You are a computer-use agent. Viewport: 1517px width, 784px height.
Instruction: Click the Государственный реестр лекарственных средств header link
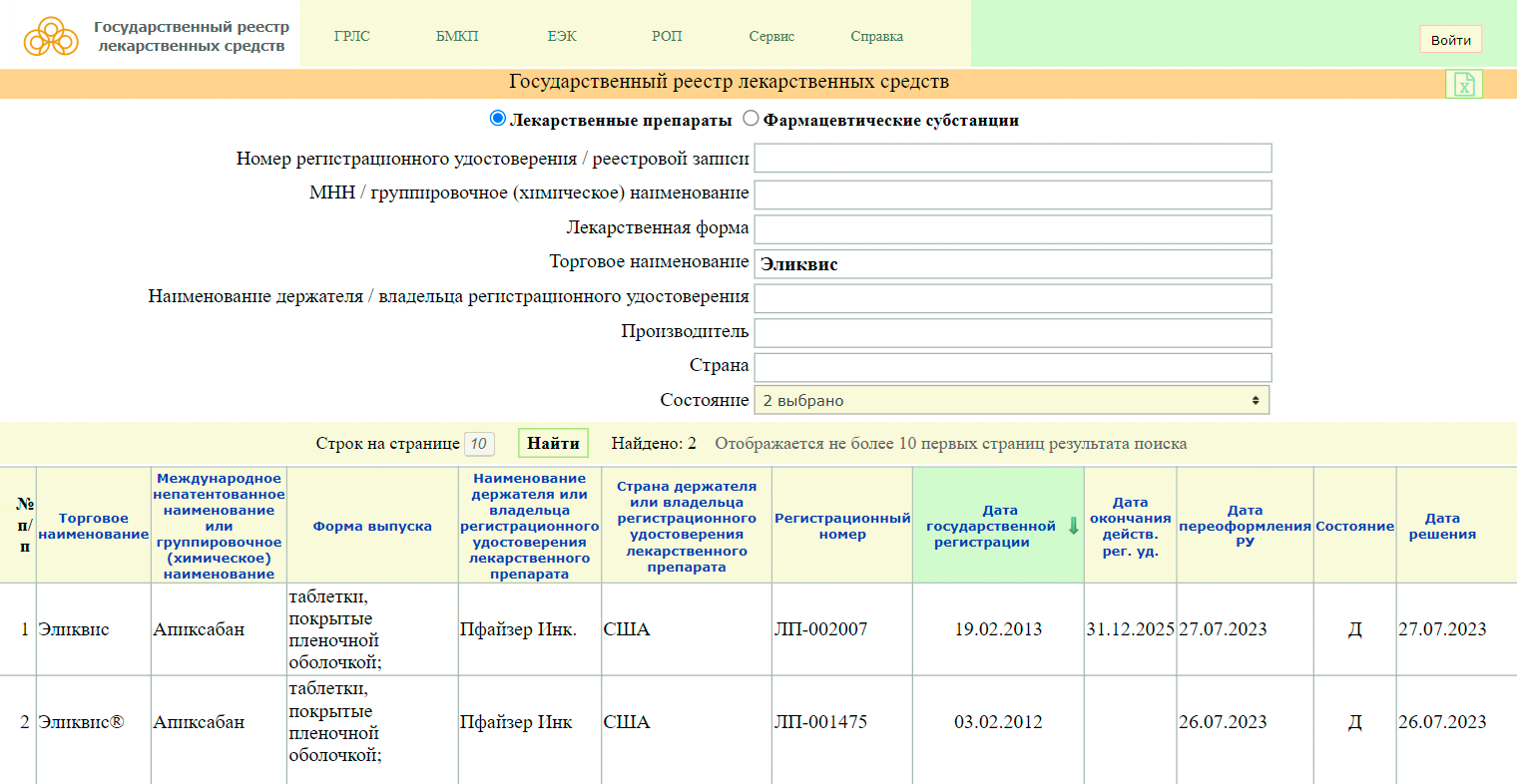pos(192,36)
